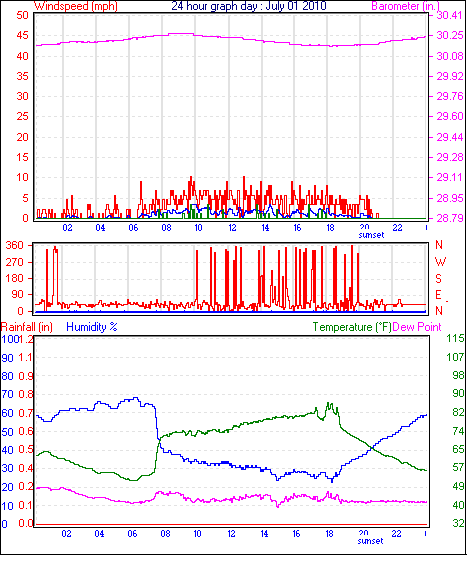467x566 pixels.
Task: Select the 65 temperature axis value
Action: click(458, 449)
